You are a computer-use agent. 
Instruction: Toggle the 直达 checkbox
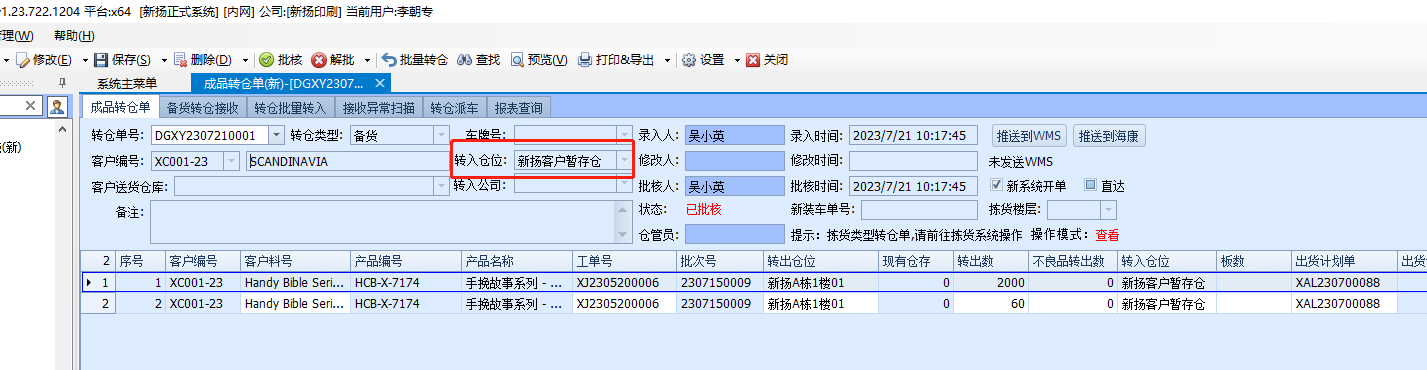[x=1091, y=185]
